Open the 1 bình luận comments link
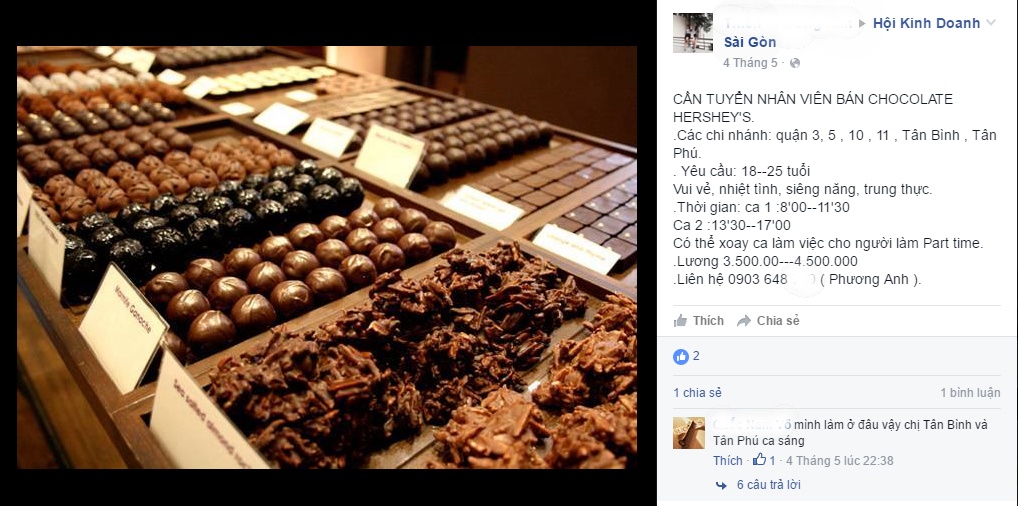 click(970, 392)
